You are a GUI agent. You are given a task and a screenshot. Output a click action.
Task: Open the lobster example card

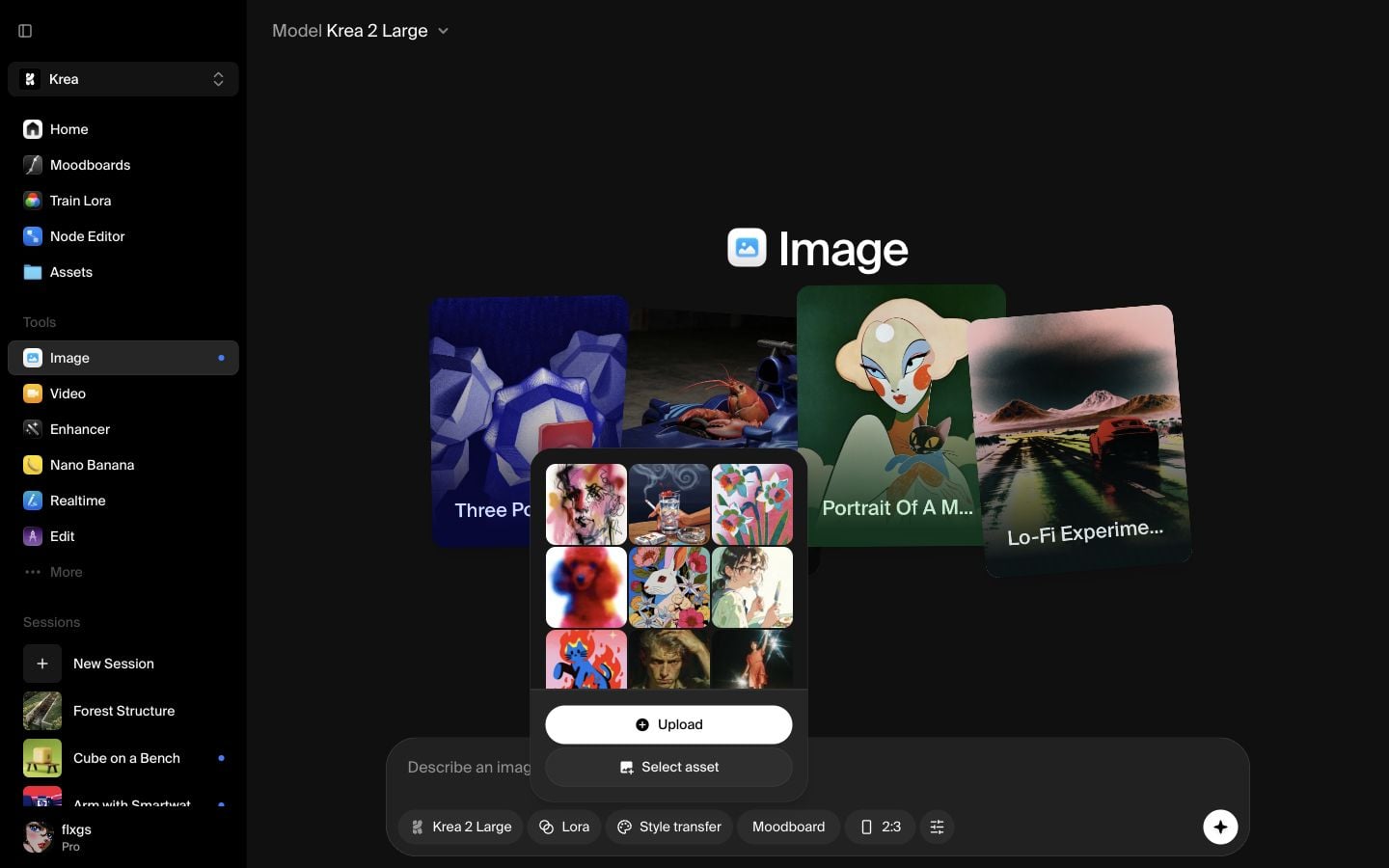712,378
